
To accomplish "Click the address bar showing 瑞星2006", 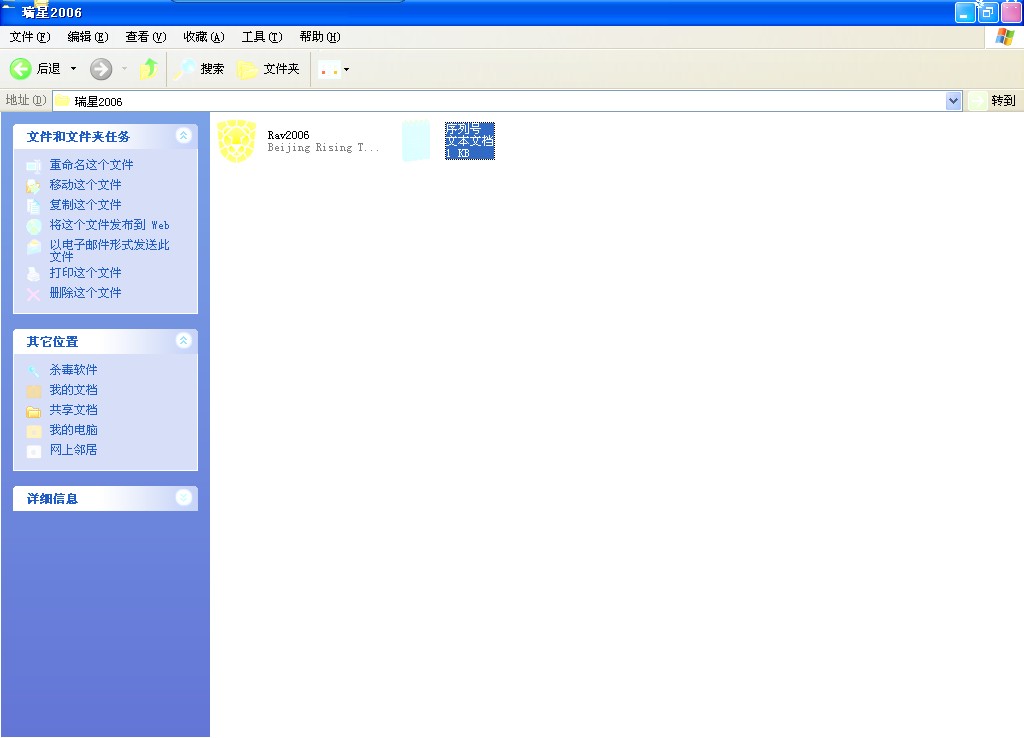I will [x=499, y=101].
